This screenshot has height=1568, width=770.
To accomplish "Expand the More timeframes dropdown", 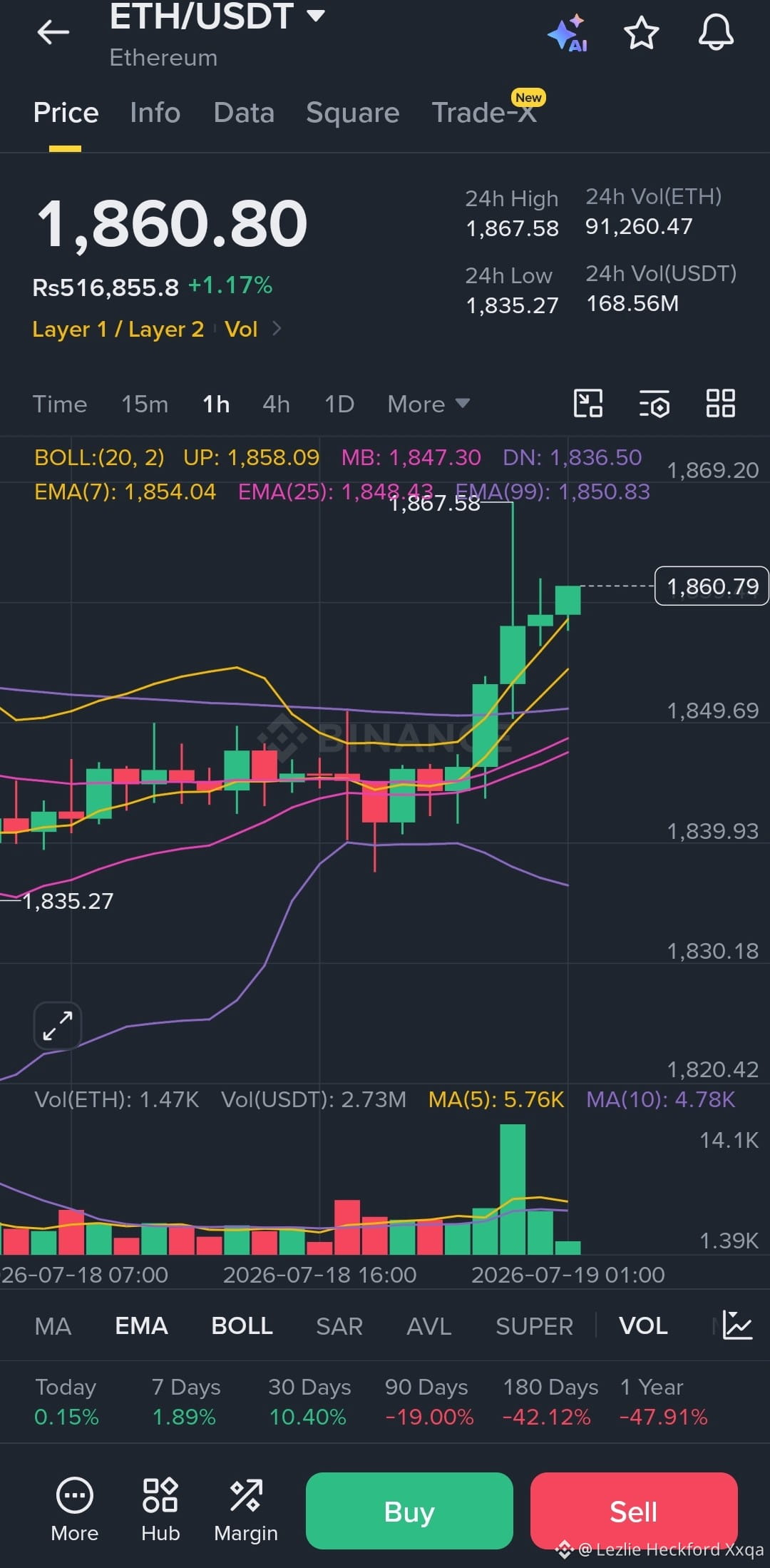I will tap(428, 404).
